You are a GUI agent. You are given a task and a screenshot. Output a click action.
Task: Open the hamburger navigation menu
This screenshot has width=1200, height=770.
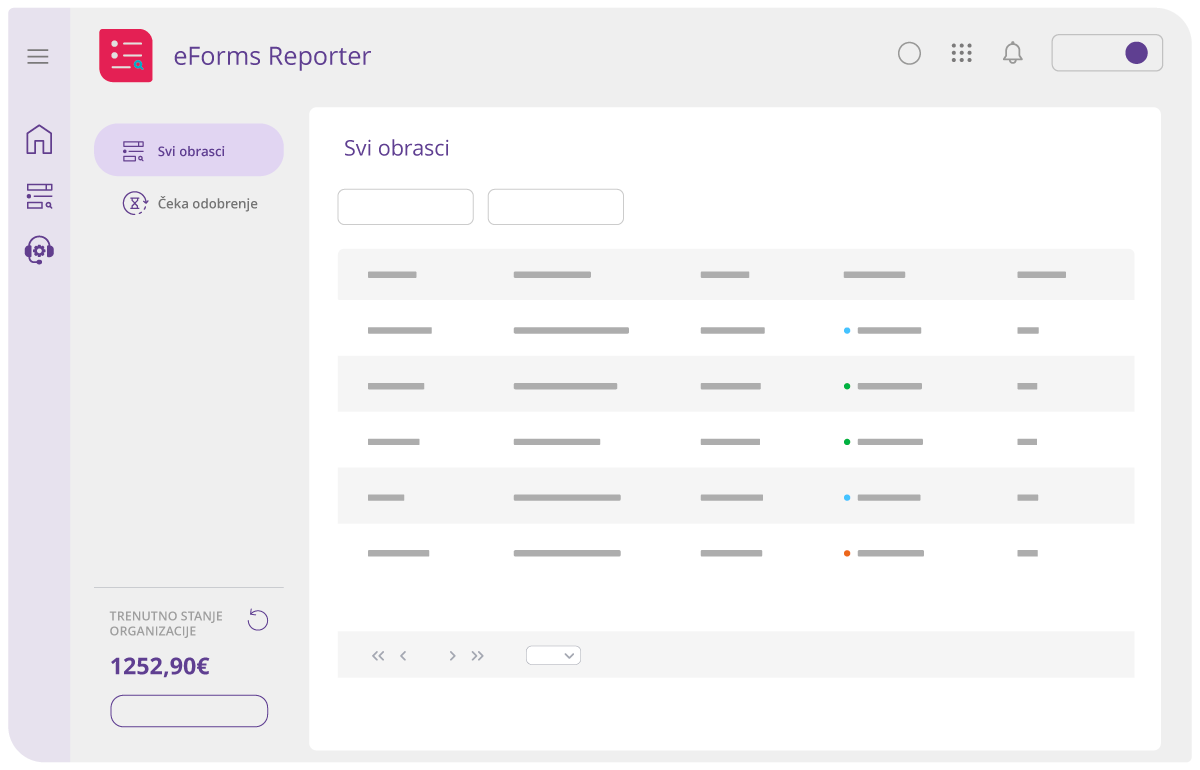coord(38,56)
